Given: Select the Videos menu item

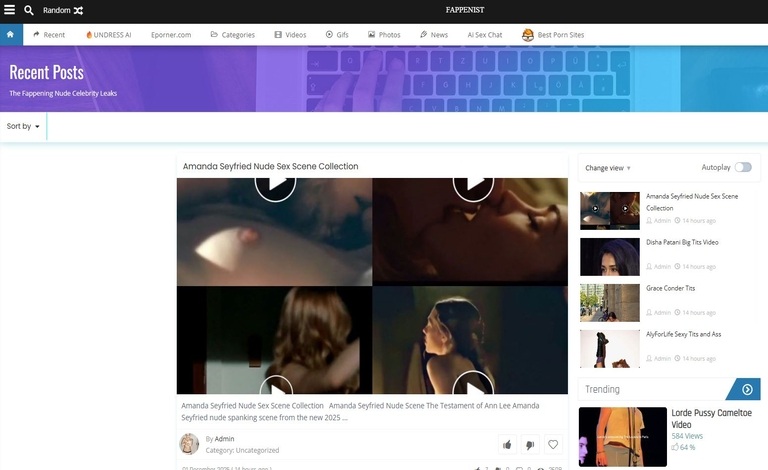Looking at the screenshot, I should [x=290, y=34].
